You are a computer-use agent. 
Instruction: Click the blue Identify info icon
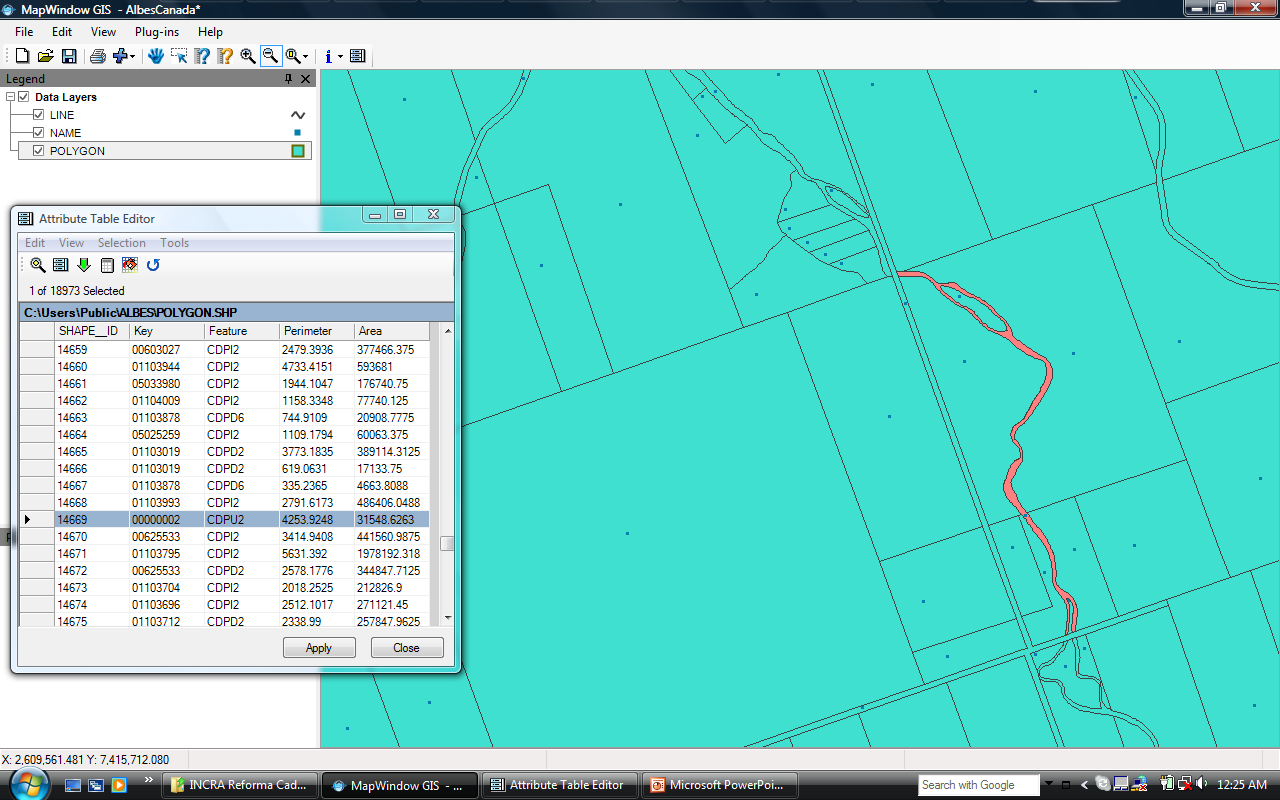tap(328, 56)
